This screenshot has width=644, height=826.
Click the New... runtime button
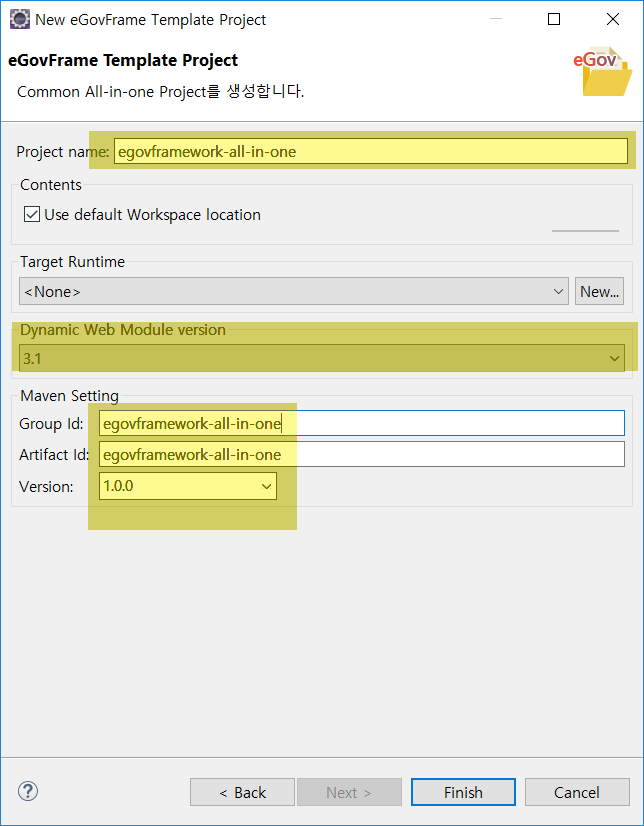(599, 291)
